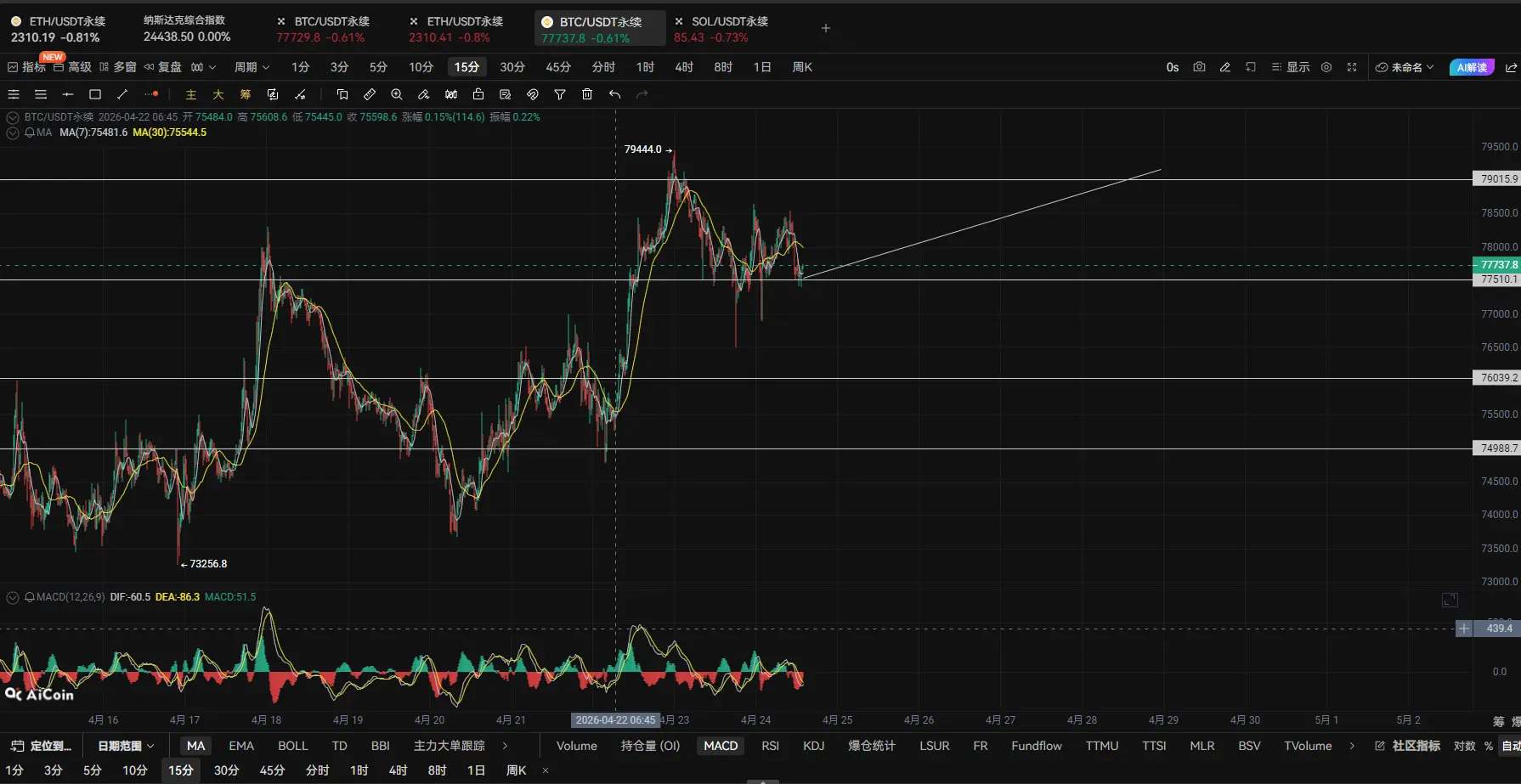Viewport: 1521px width, 784px height.
Task: Click the lock drawings icon
Action: [x=478, y=94]
